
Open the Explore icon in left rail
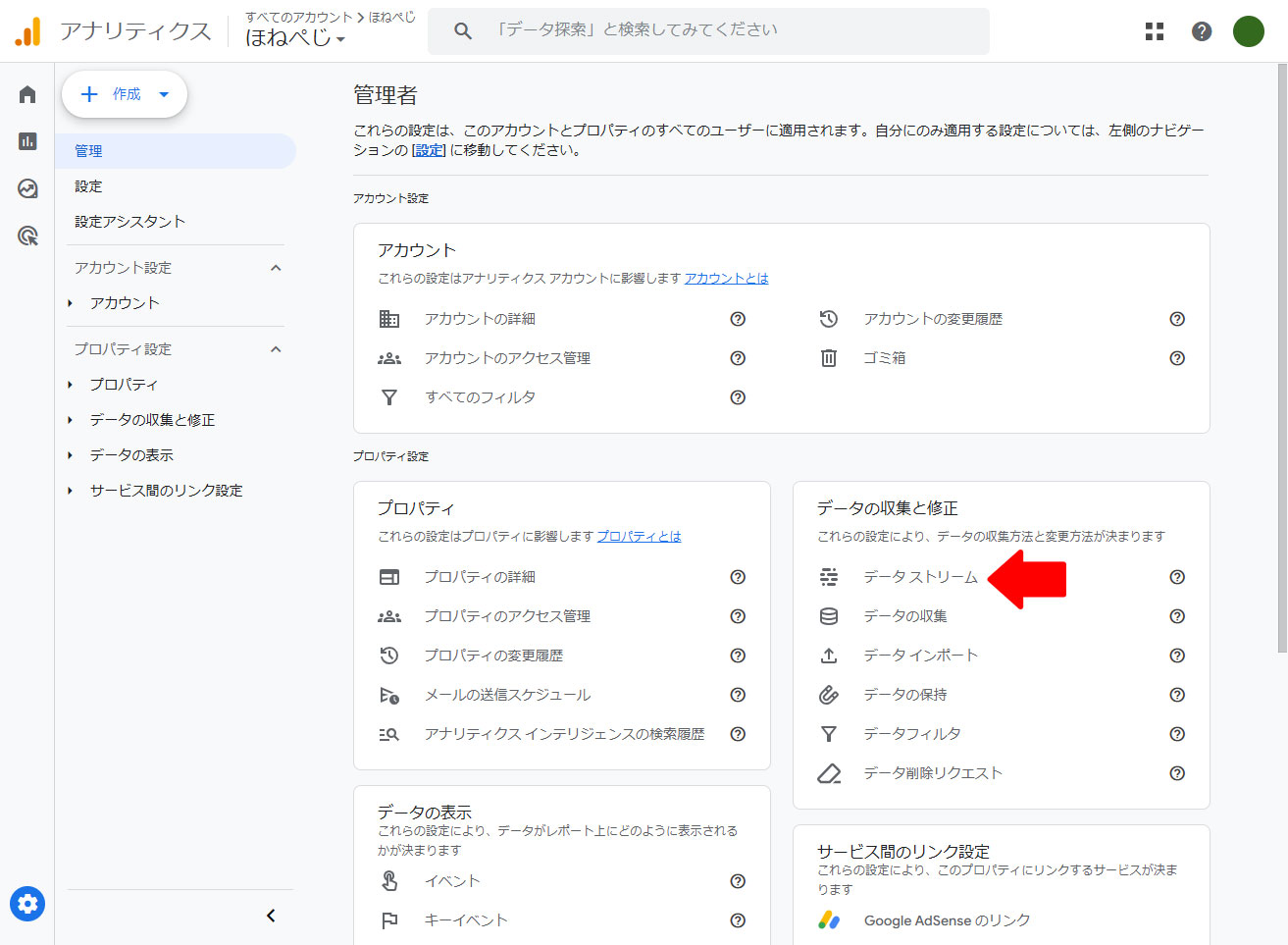click(27, 188)
